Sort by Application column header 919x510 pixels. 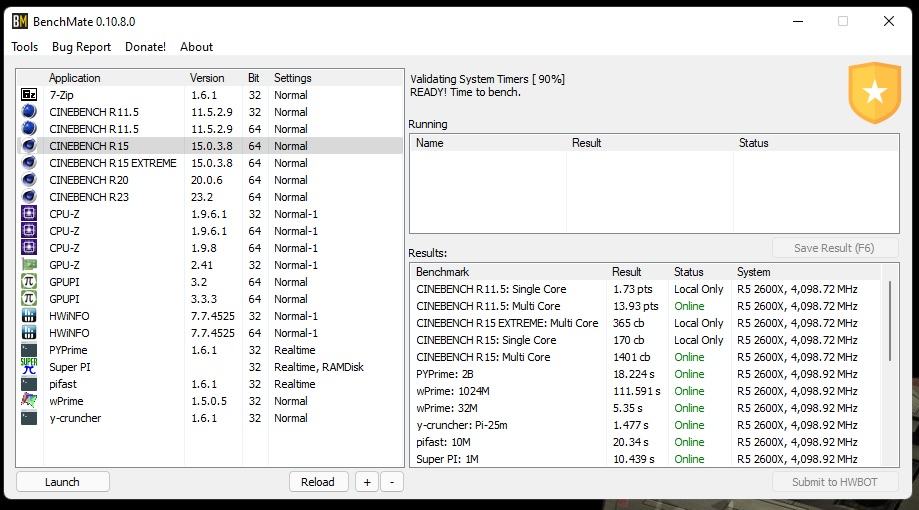coord(114,78)
